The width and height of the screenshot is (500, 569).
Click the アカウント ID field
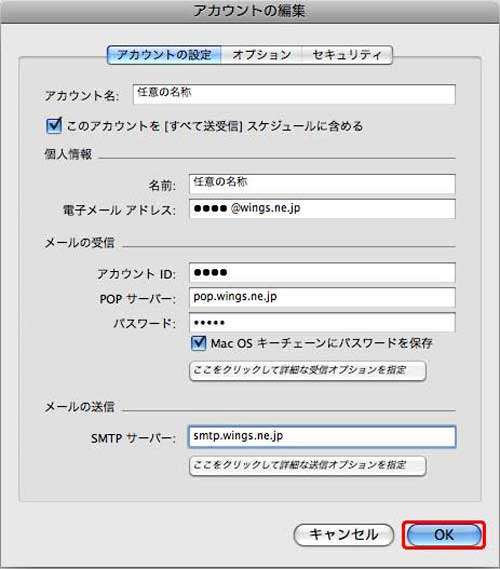pos(322,273)
